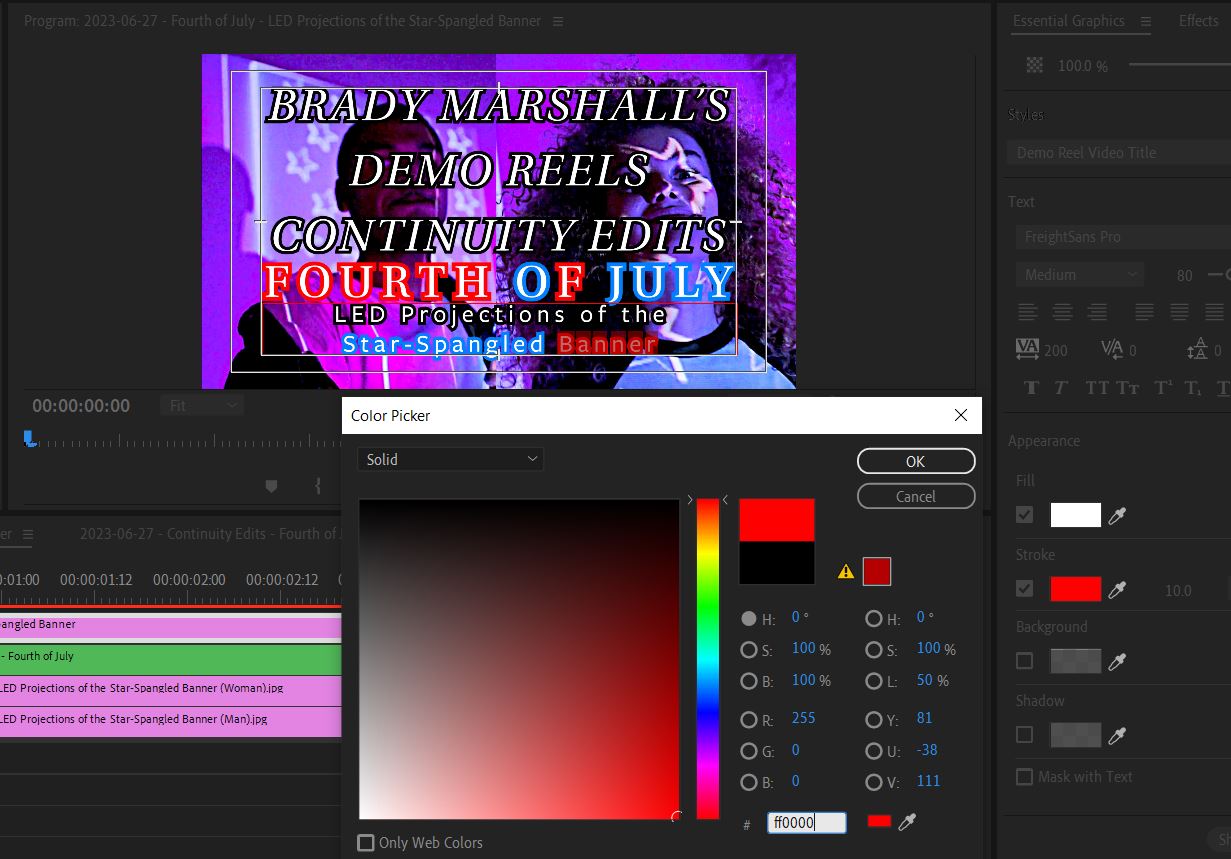The image size is (1231, 859).
Task: Click the new red color preview
Action: pos(777,520)
